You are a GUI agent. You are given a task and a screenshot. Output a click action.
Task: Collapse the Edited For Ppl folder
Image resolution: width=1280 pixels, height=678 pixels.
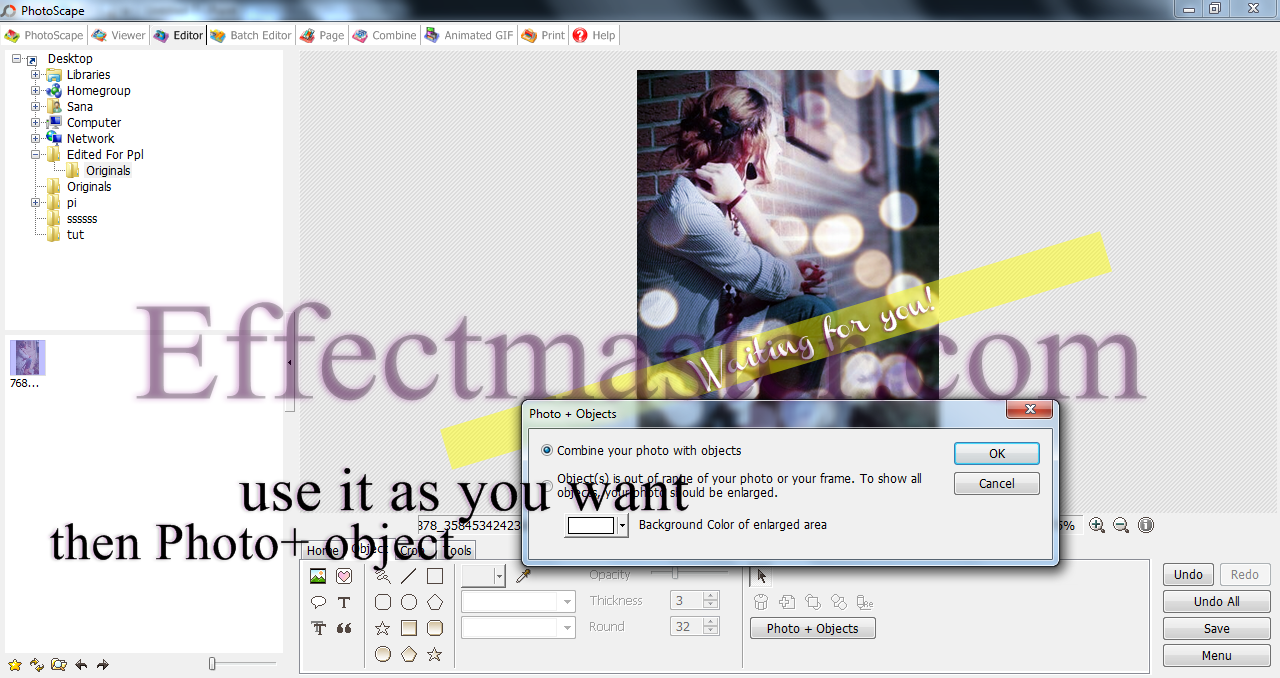(36, 155)
